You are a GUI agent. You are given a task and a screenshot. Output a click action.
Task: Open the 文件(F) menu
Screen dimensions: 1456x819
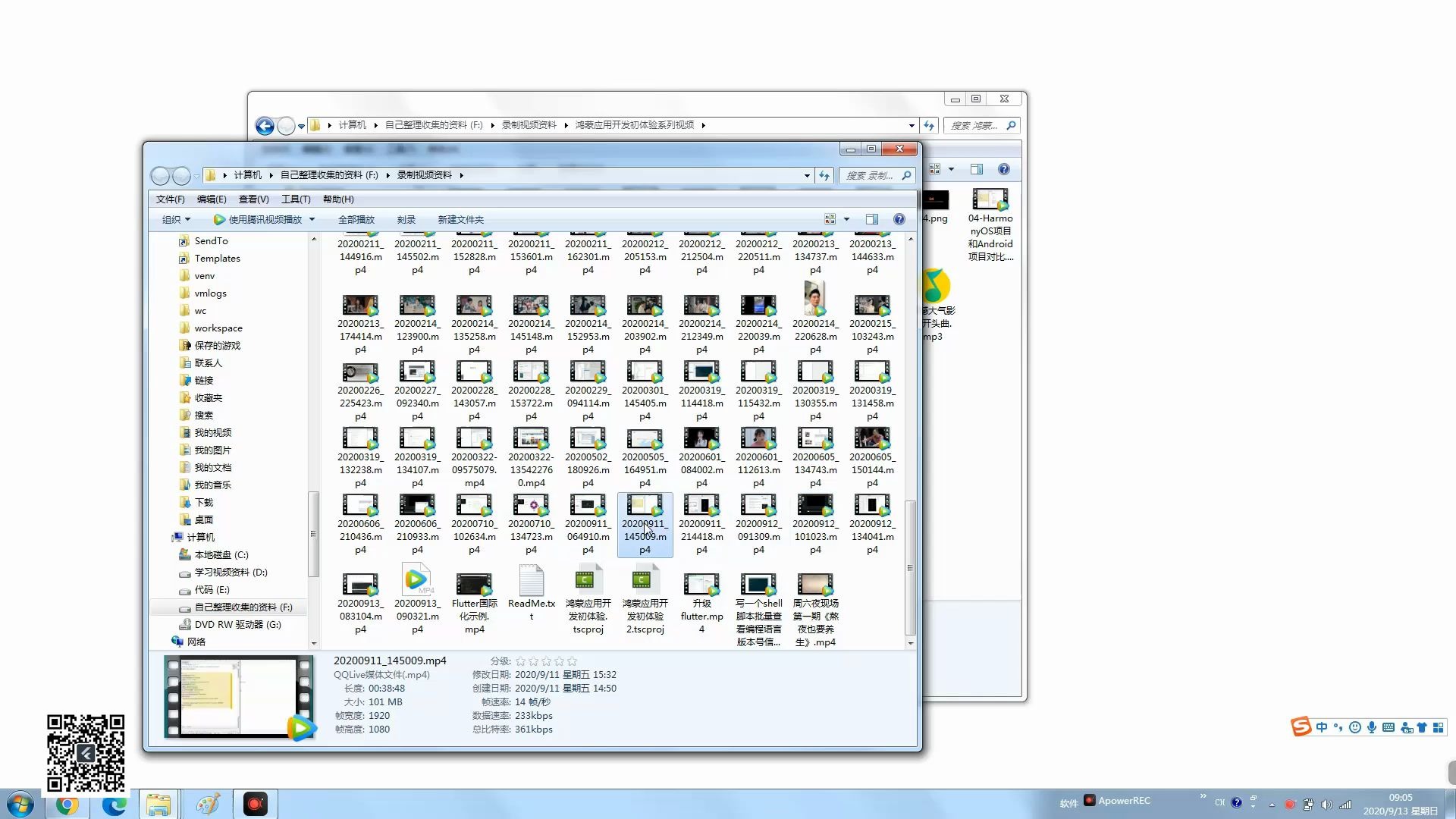coord(170,199)
